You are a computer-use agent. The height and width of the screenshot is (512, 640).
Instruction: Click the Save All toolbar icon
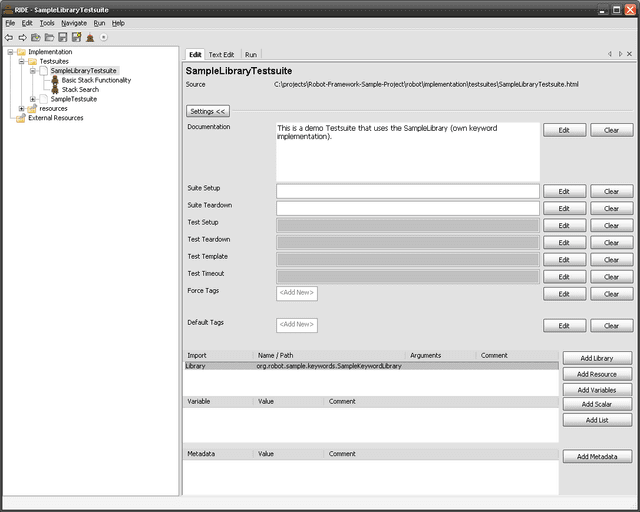click(76, 37)
